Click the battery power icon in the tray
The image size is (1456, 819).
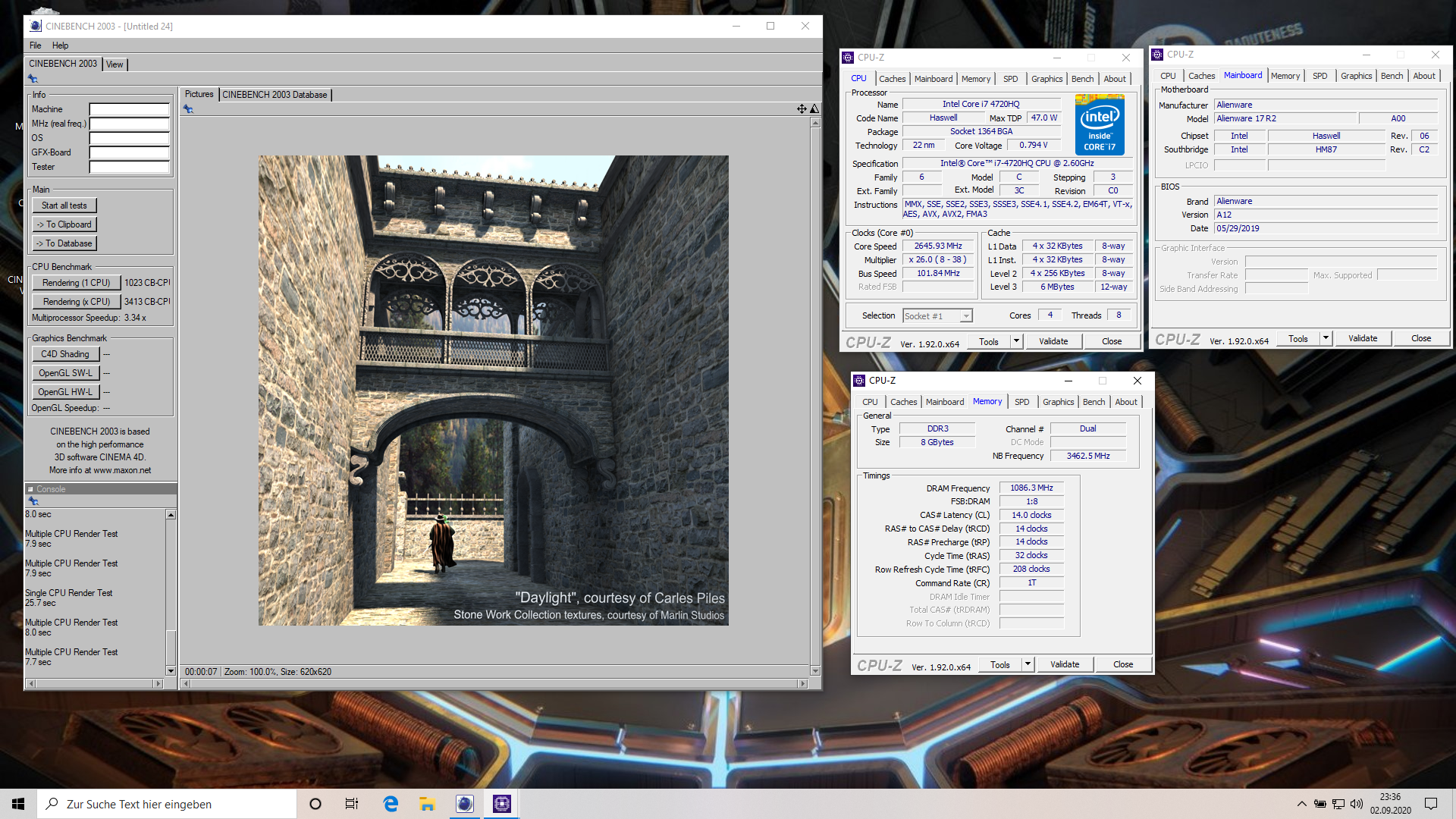(x=1320, y=804)
